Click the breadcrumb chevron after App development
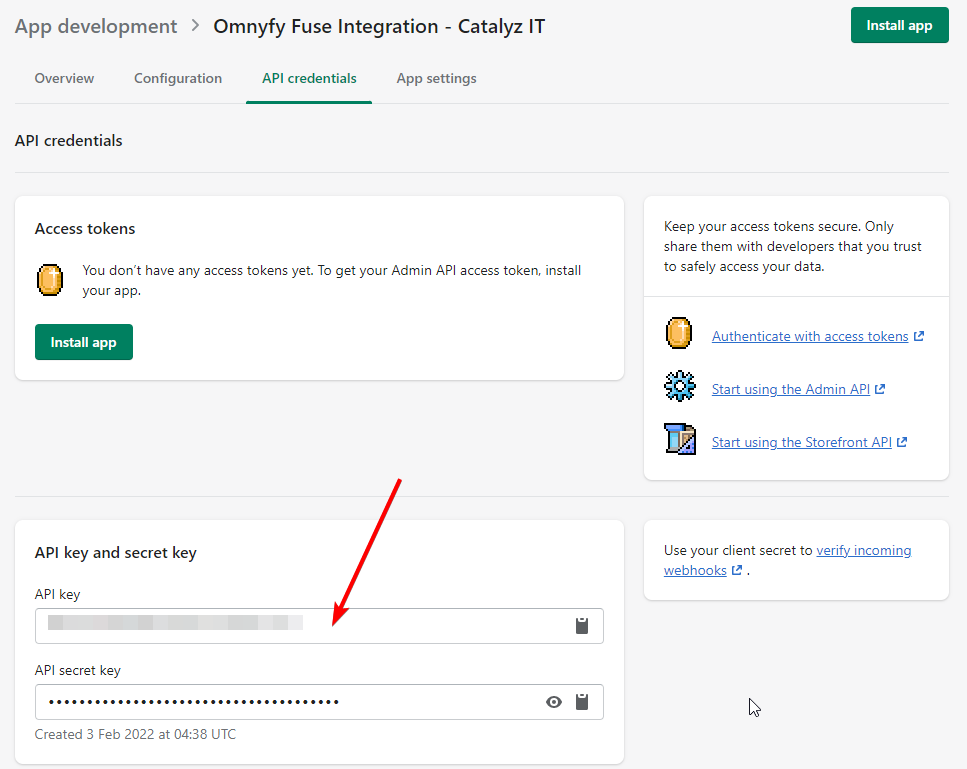 tap(195, 26)
